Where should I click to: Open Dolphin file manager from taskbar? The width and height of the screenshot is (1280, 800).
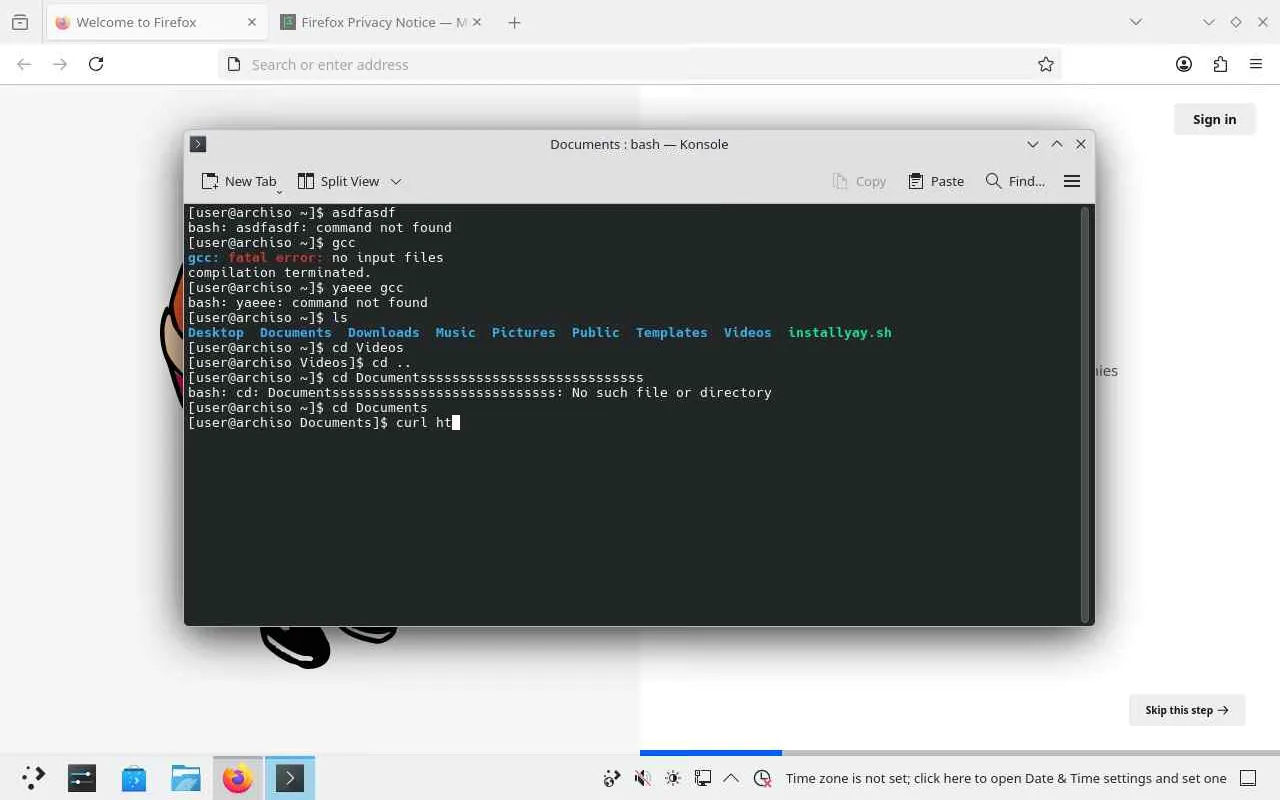[186, 778]
